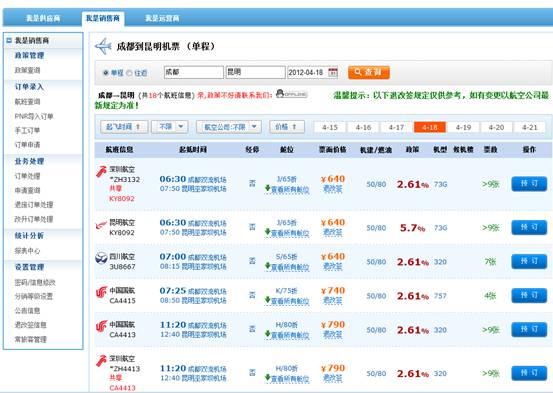Select the 往返 round-trip radio button

click(x=129, y=73)
